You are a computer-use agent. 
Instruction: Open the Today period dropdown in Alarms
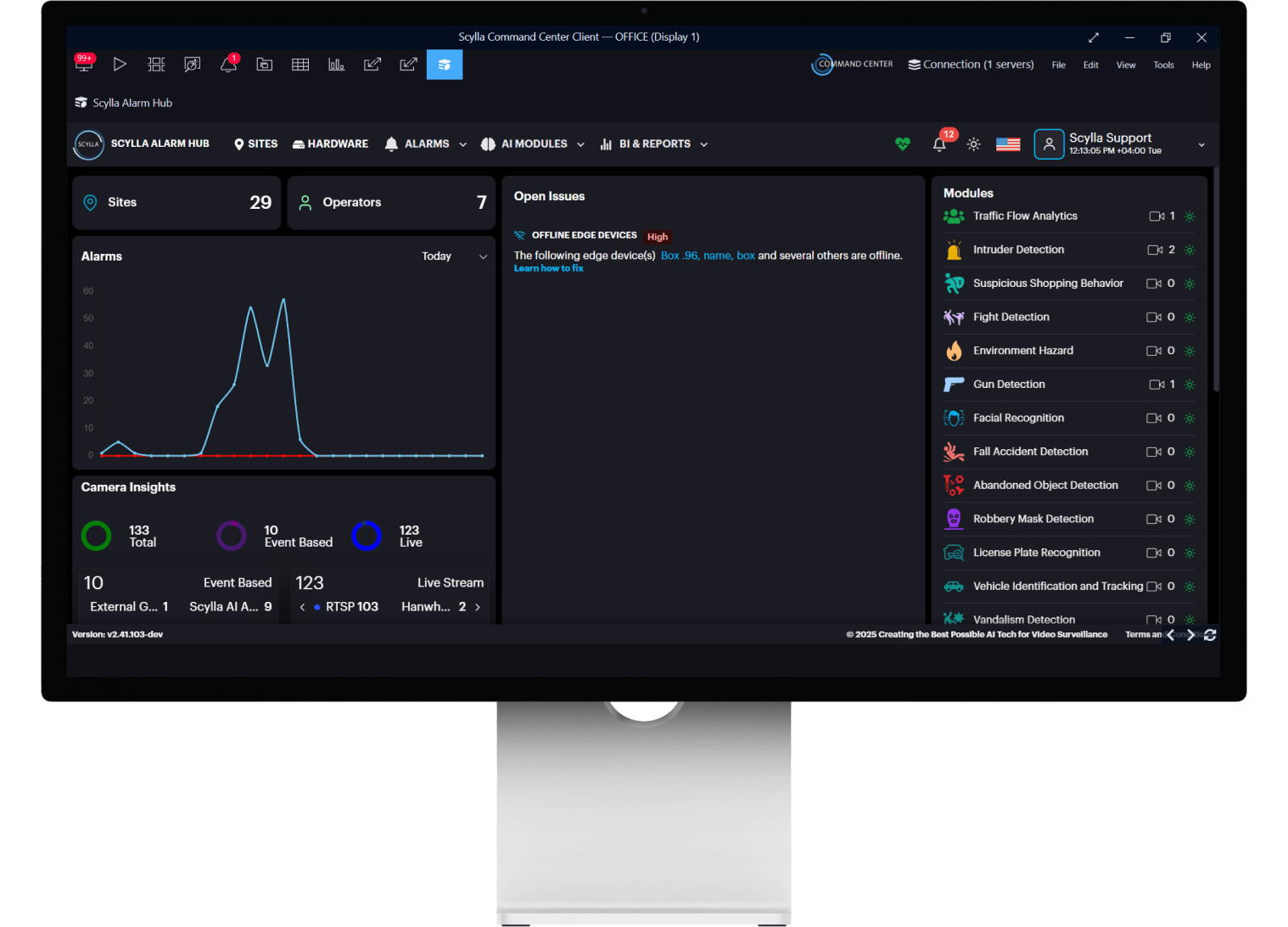click(455, 256)
